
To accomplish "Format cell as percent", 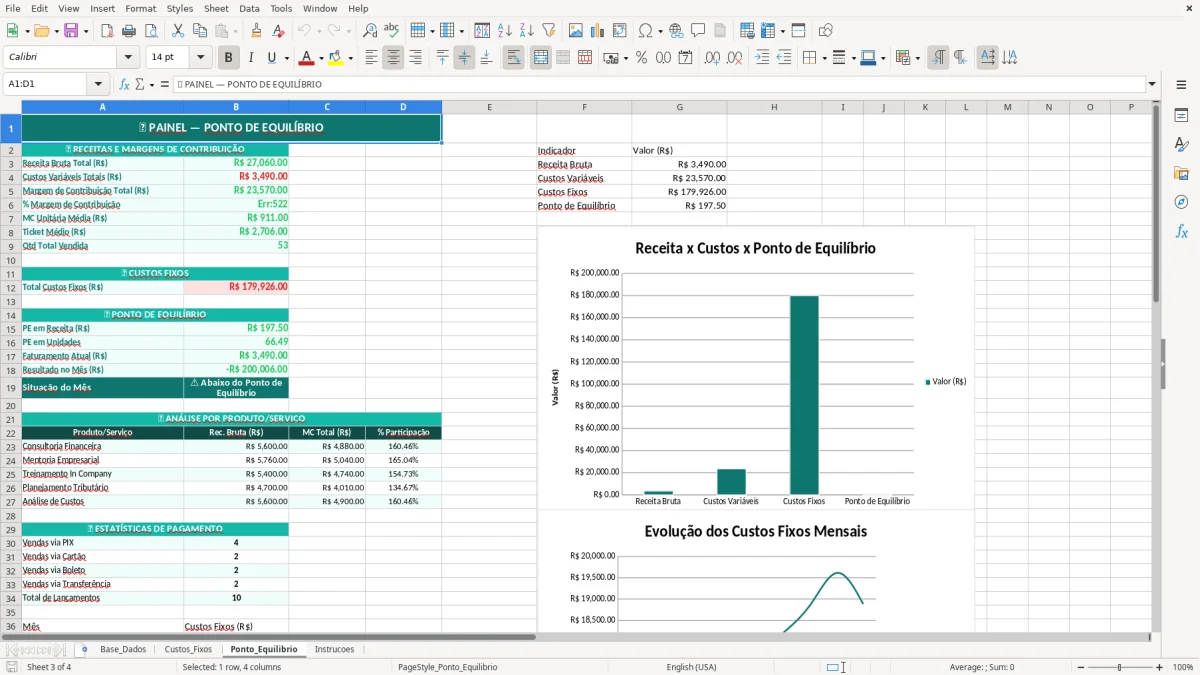I will point(641,58).
